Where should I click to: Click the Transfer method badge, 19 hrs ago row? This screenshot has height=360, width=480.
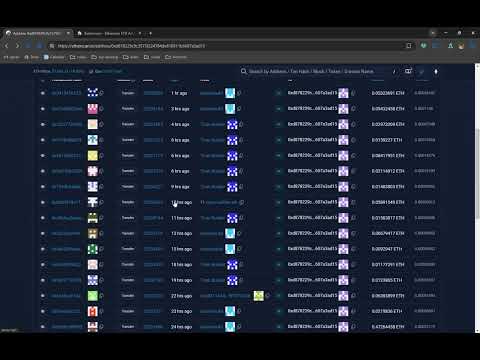128,280
